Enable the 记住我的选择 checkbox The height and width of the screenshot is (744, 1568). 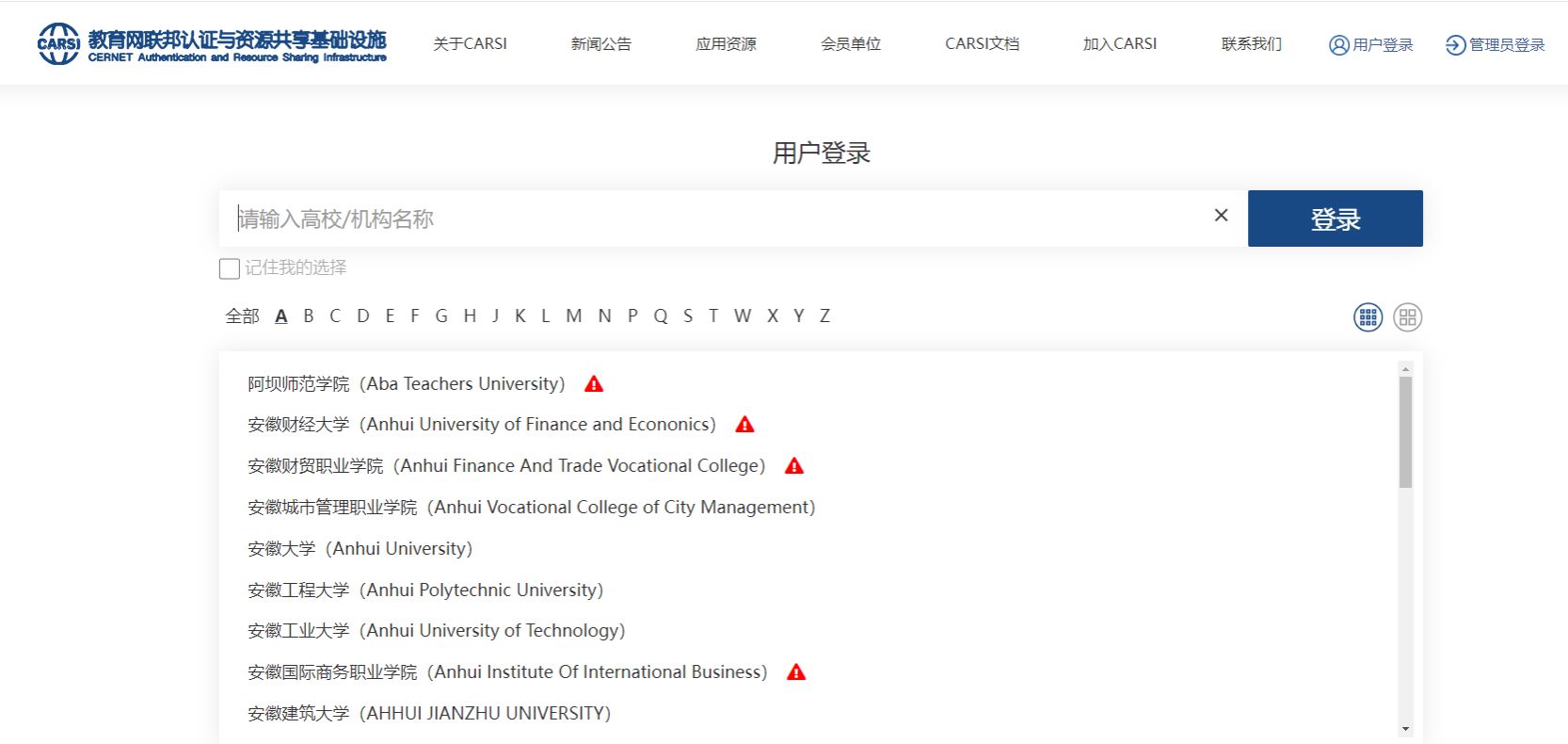click(x=229, y=269)
